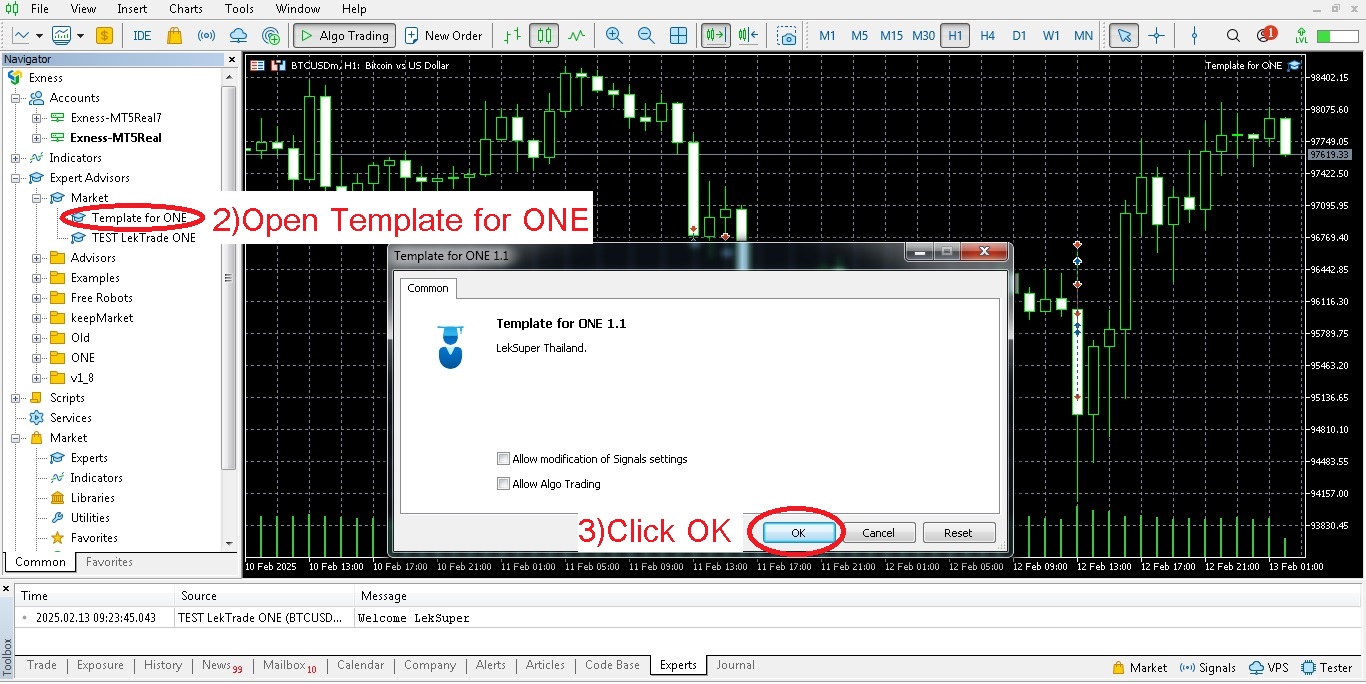Open the new chart dropdown arrow
This screenshot has height=684, width=1366.
coord(37,36)
